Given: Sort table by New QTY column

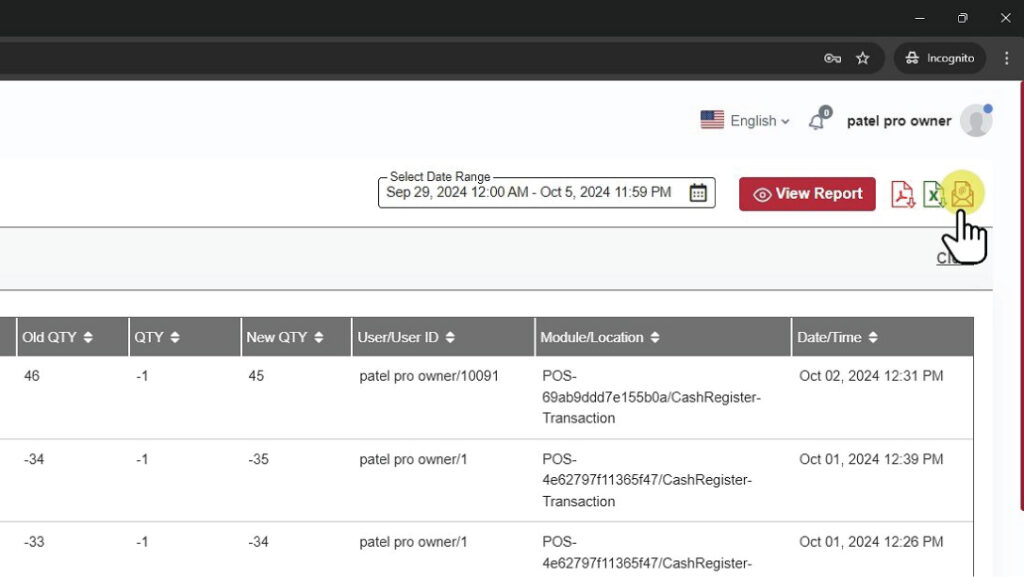Looking at the screenshot, I should point(285,337).
